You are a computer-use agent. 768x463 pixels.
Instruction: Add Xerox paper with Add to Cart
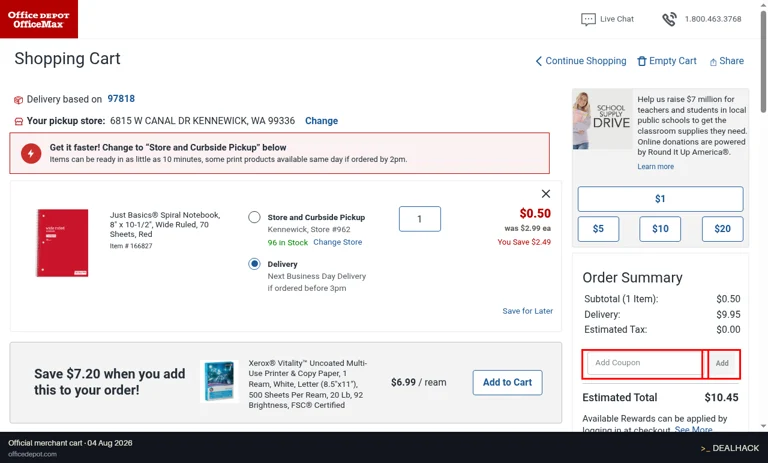(507, 382)
